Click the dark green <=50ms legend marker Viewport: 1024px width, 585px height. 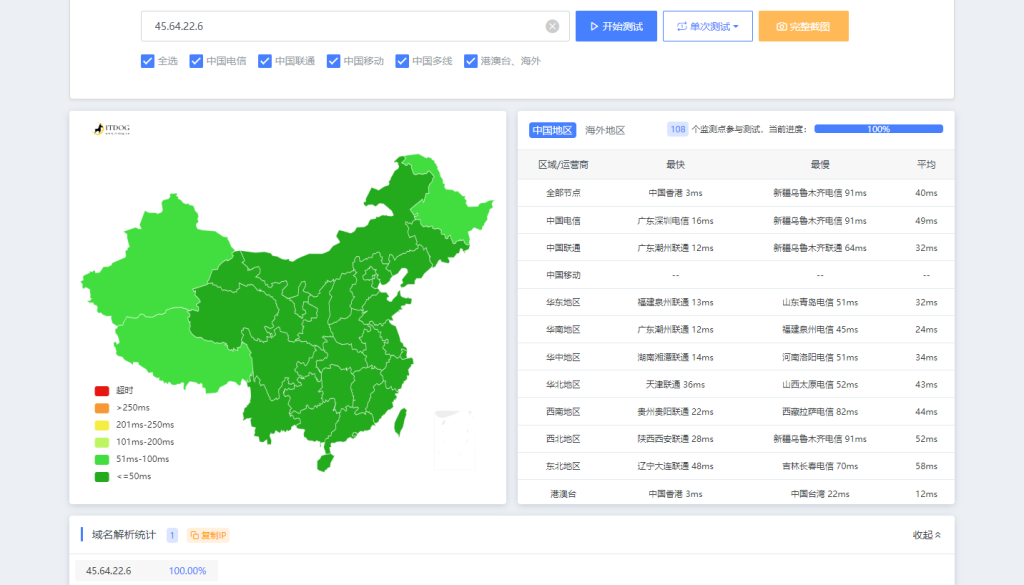pos(102,476)
